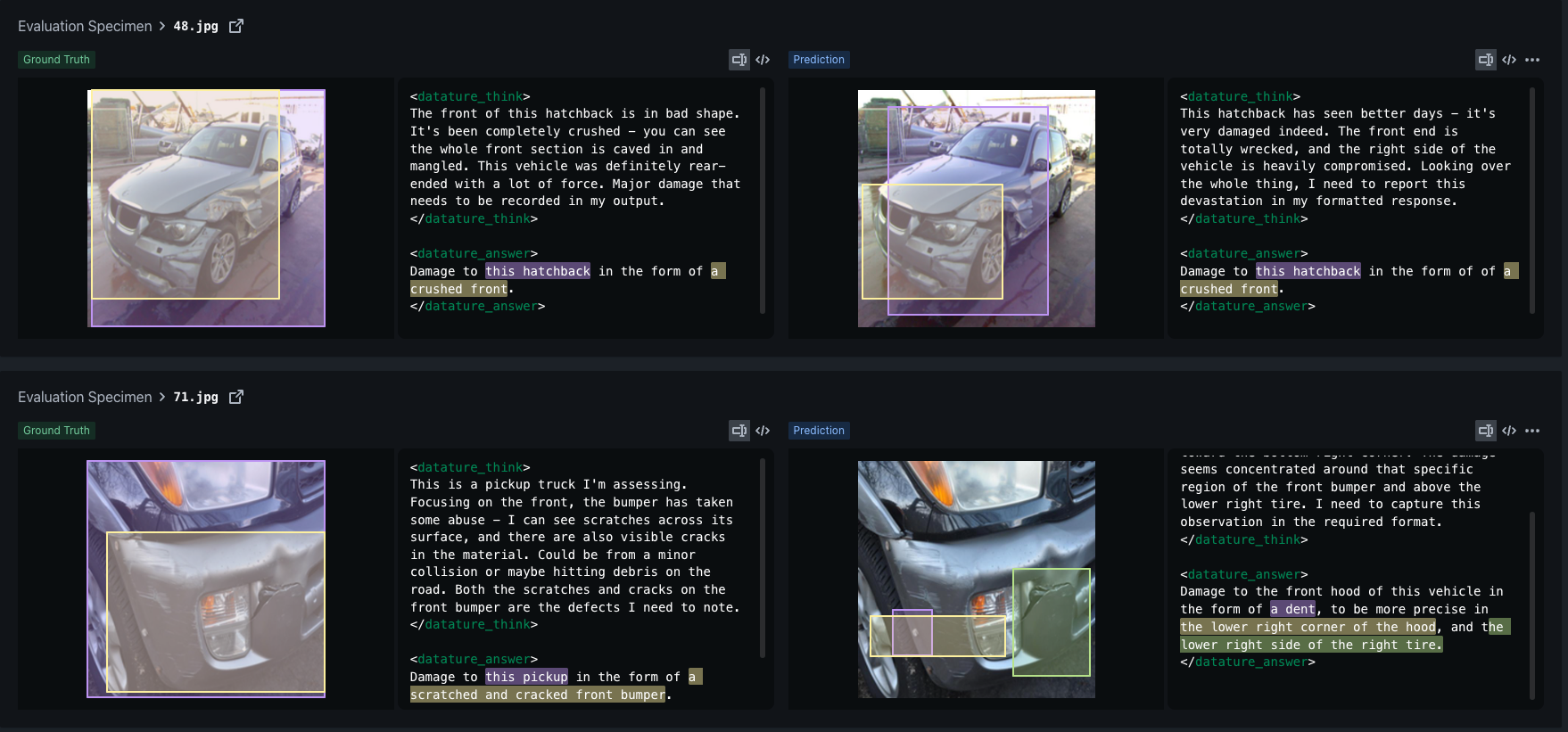Click opening datature_answer tag in 48.jpg Prediction
Image resolution: width=1568 pixels, height=732 pixels.
[1244, 253]
